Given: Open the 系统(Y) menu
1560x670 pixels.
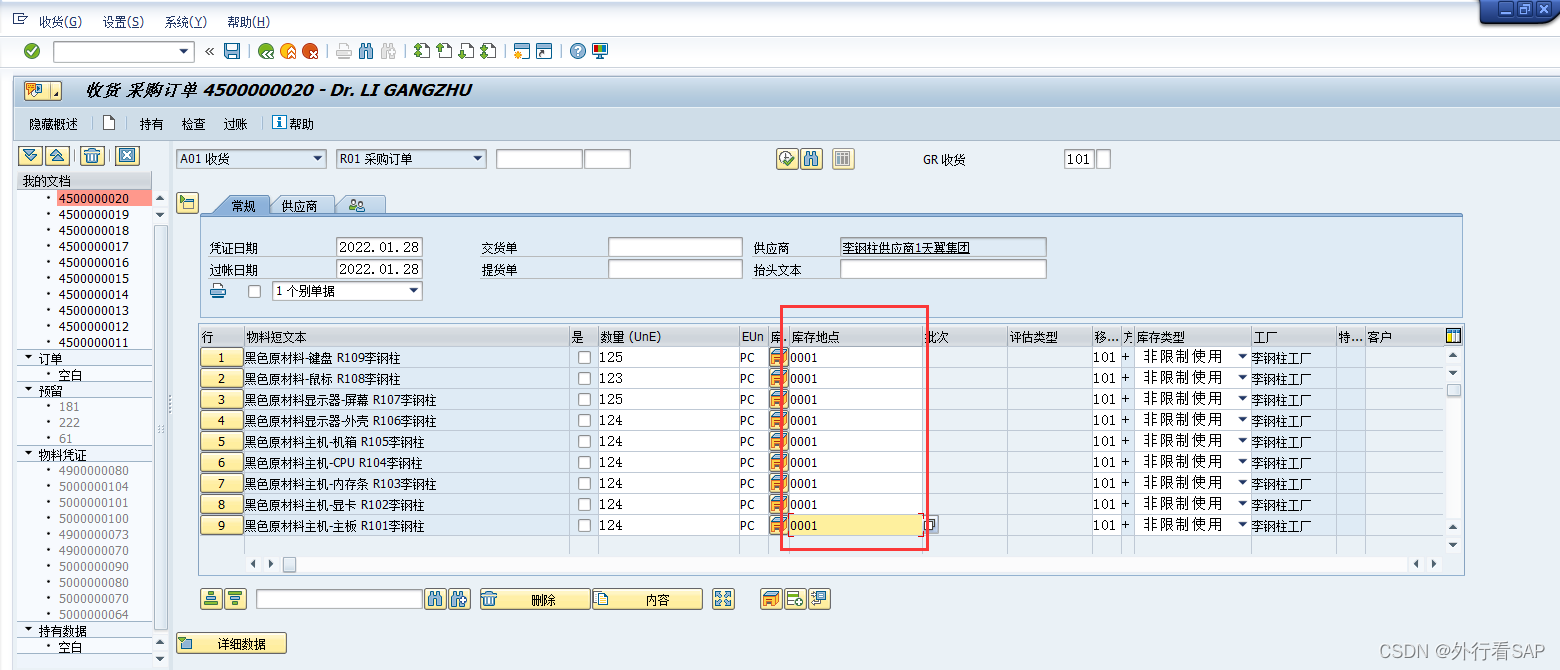Looking at the screenshot, I should [x=185, y=22].
